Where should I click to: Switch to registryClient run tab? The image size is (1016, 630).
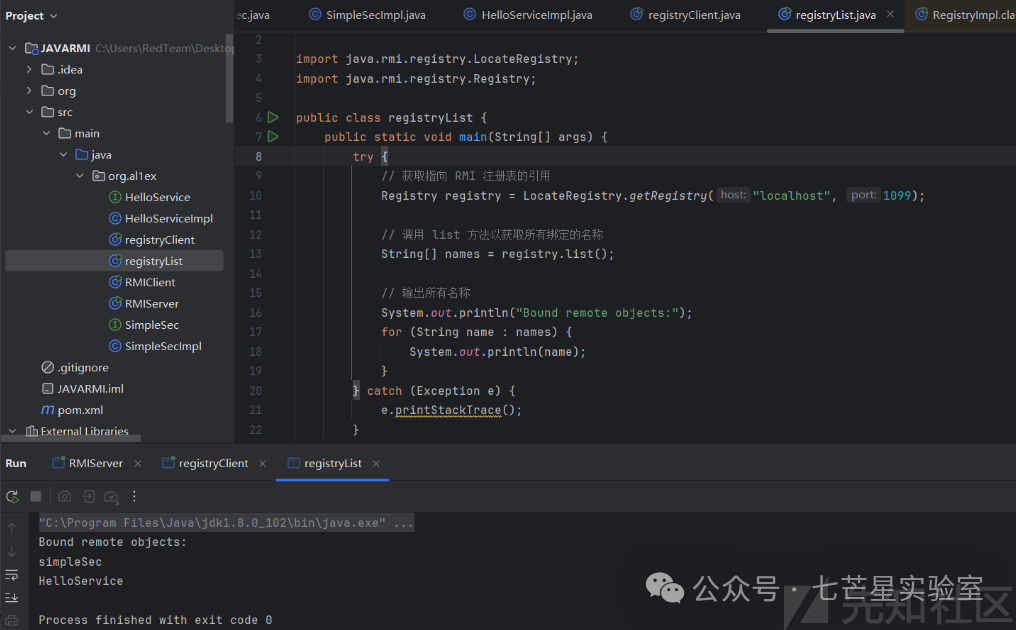click(x=205, y=463)
